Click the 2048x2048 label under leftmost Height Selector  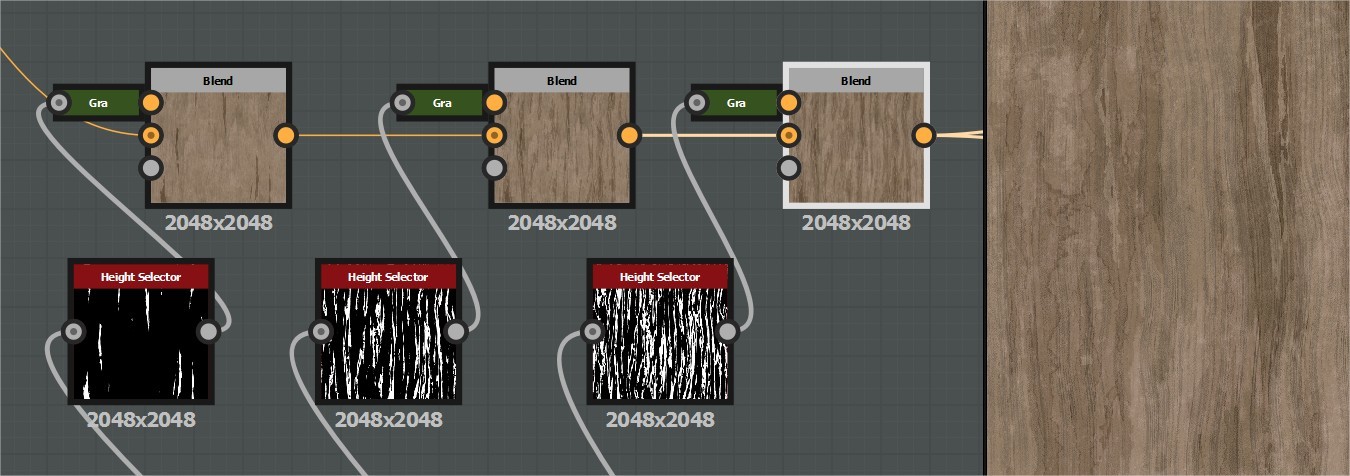141,420
